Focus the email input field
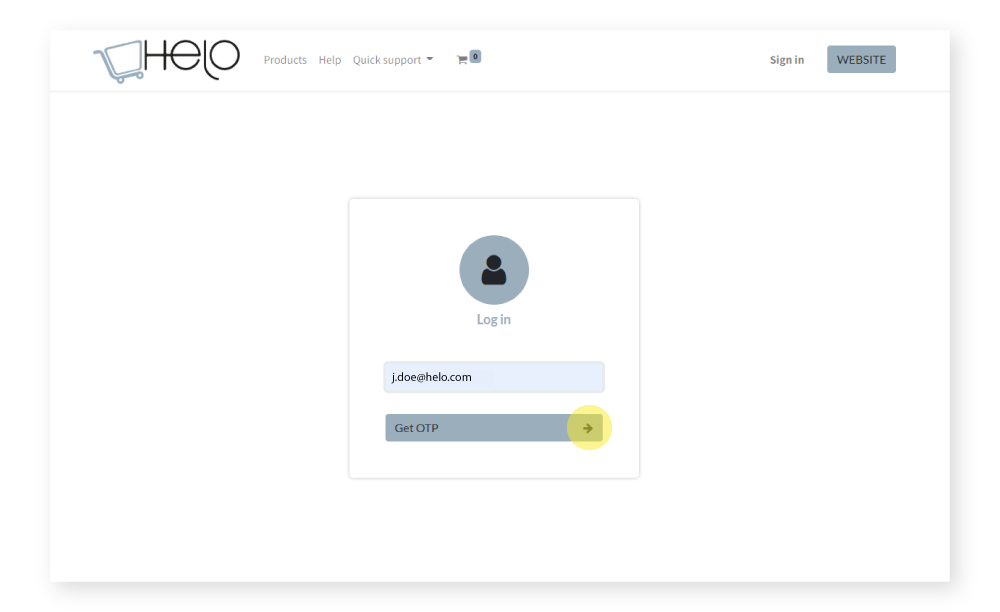This screenshot has height=612, width=1000. pos(540,377)
